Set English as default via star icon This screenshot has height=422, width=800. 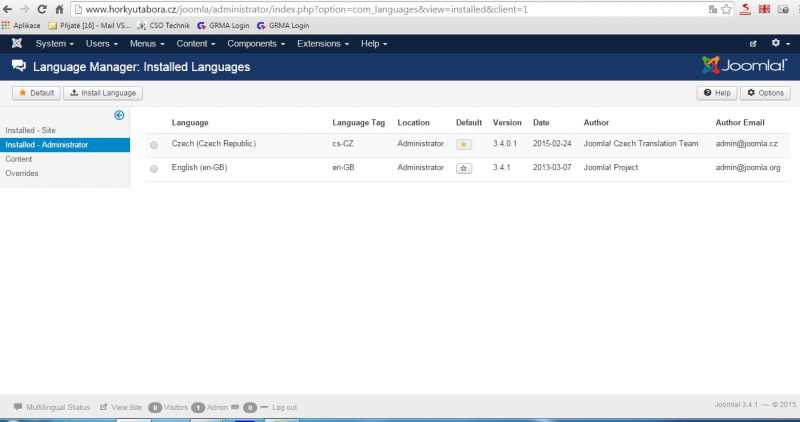click(463, 168)
